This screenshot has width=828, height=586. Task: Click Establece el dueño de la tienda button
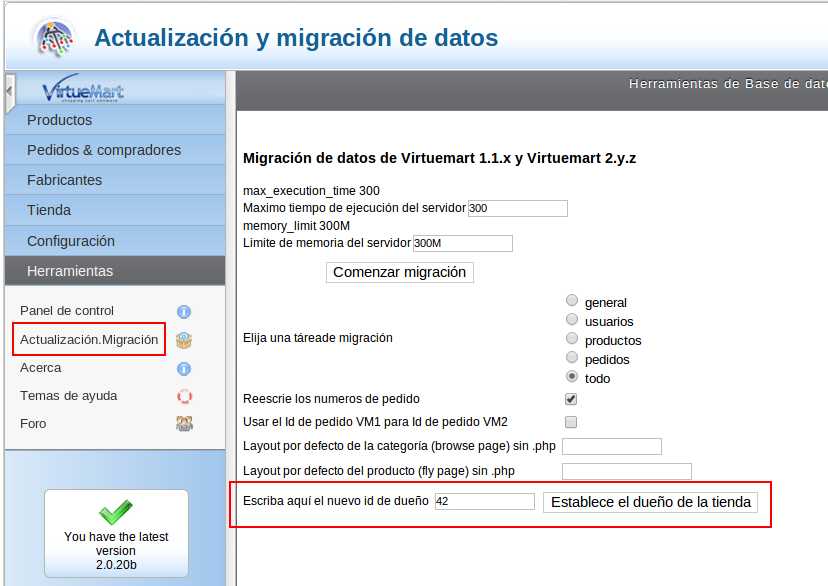click(651, 502)
